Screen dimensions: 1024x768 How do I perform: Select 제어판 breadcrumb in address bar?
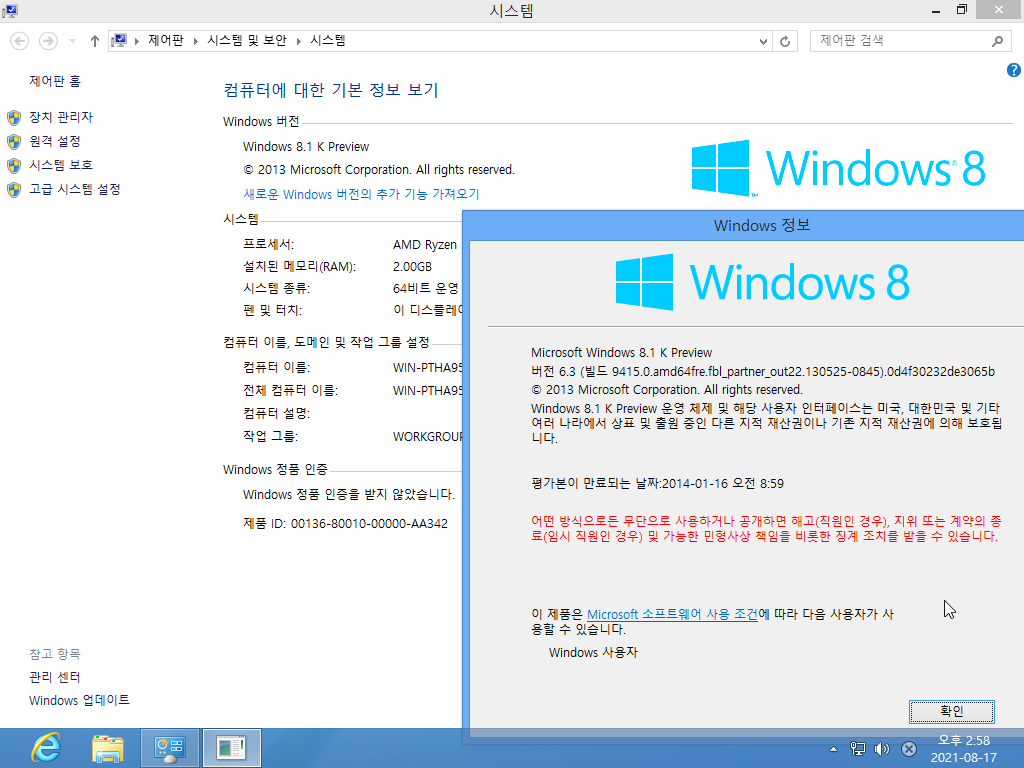click(166, 40)
